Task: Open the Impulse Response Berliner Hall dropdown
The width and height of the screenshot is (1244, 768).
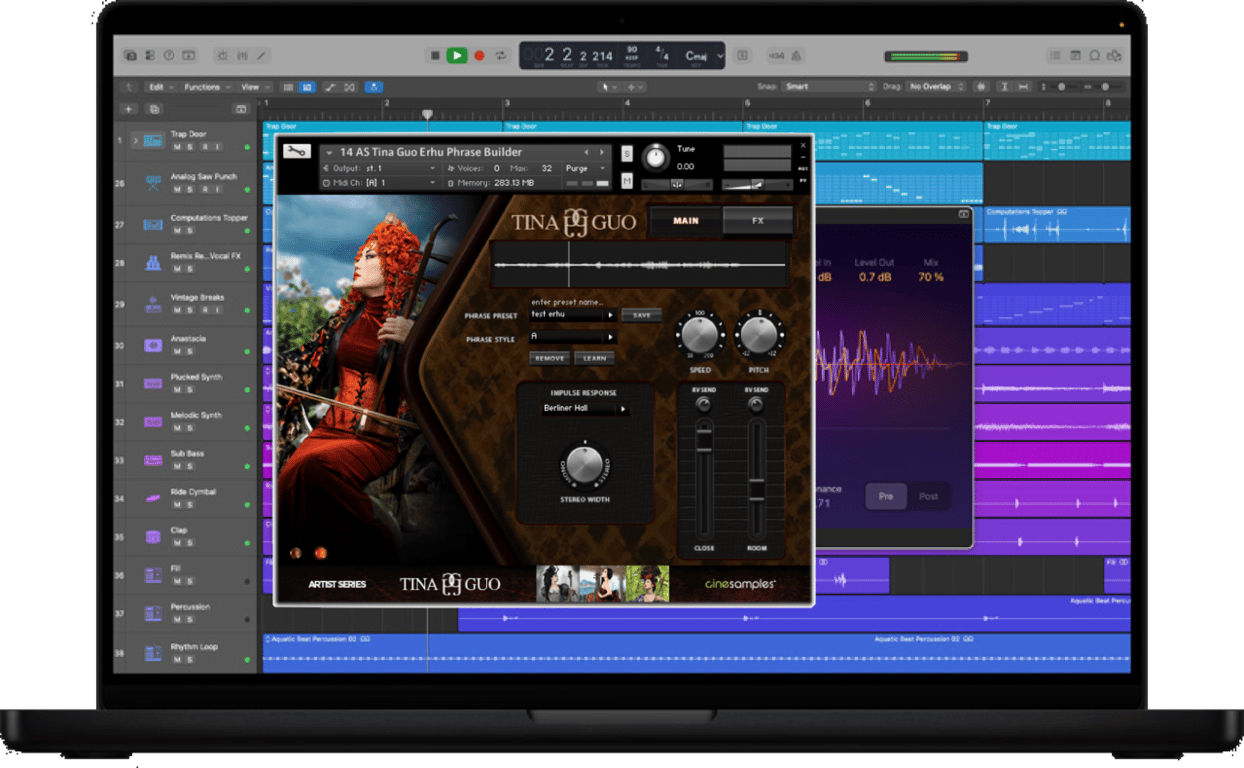Action: (x=585, y=409)
